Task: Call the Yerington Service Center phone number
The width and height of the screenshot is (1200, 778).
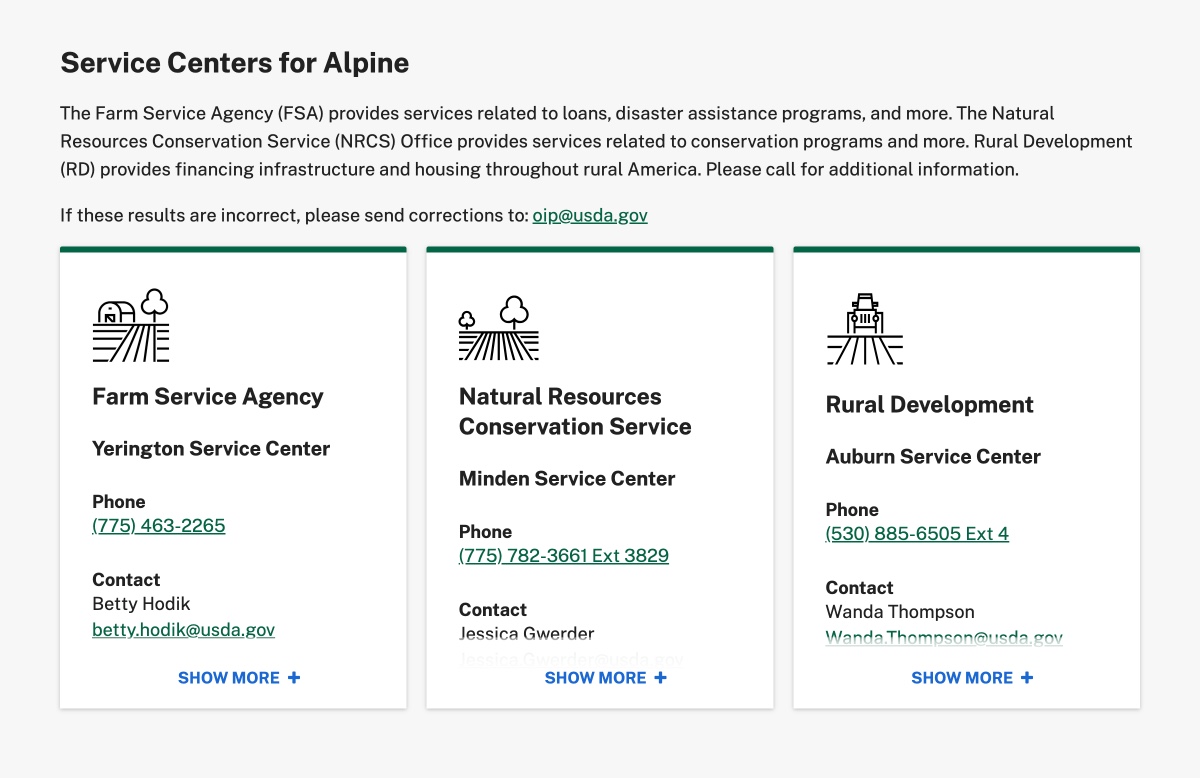Action: tap(158, 525)
